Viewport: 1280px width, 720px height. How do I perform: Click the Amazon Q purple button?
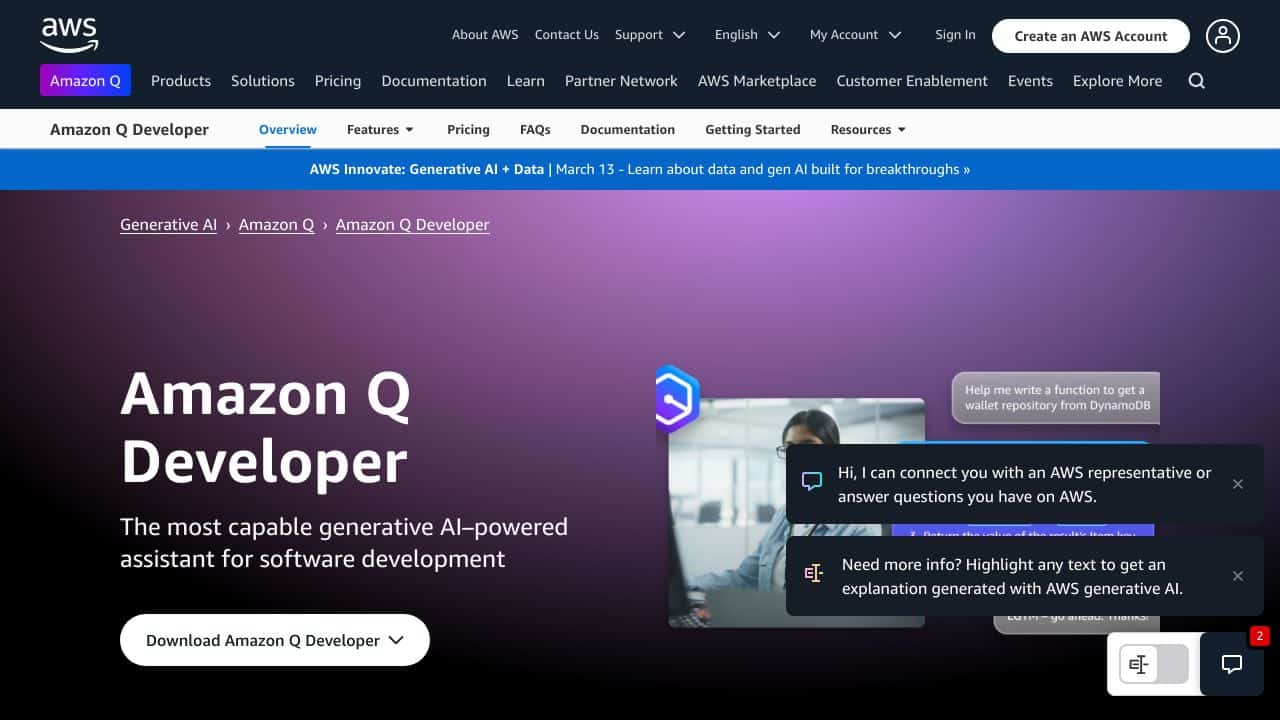tap(85, 81)
